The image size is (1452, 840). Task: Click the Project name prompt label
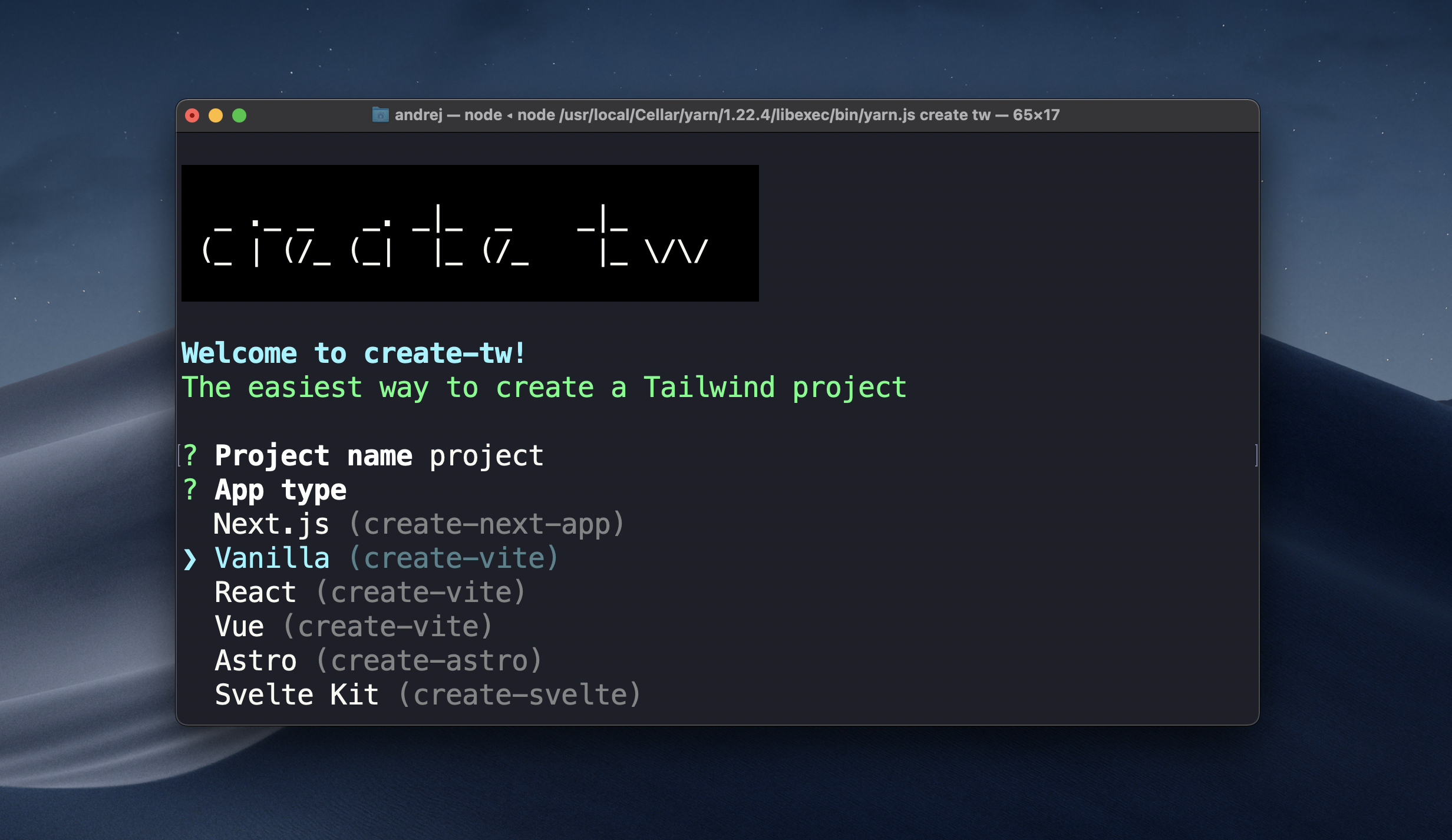click(x=313, y=456)
